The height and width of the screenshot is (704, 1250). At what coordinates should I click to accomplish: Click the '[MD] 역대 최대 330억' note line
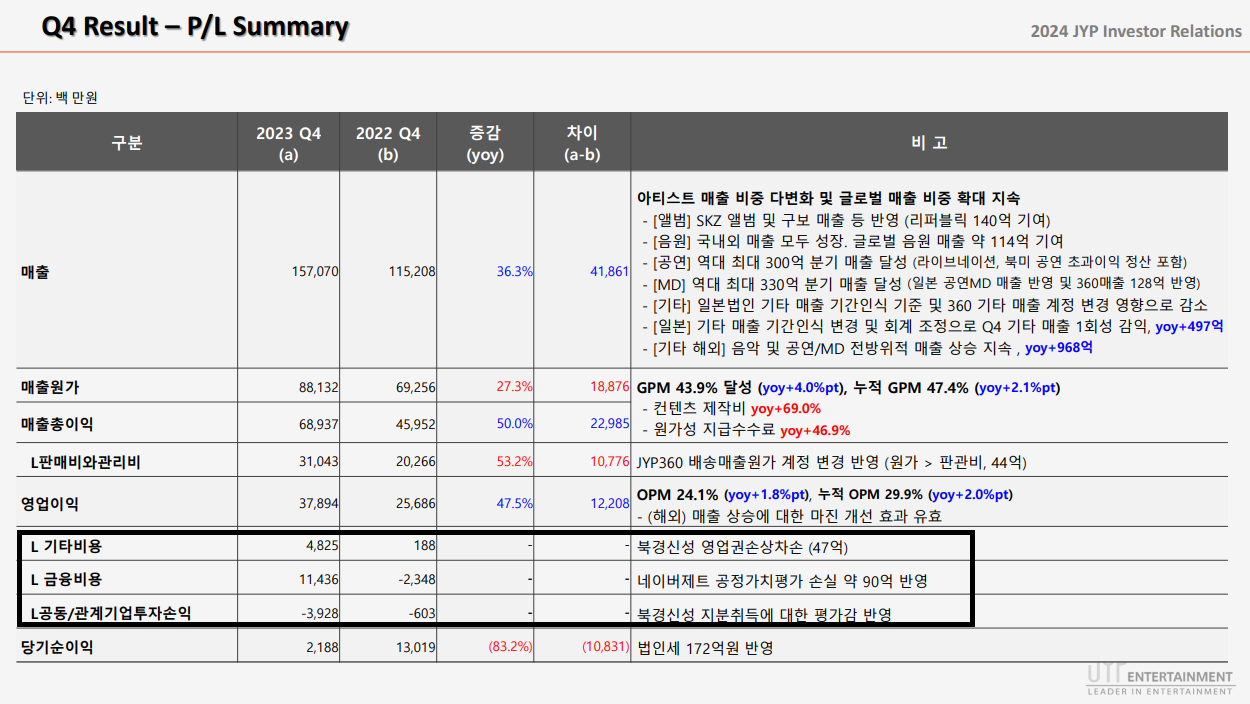pos(921,283)
